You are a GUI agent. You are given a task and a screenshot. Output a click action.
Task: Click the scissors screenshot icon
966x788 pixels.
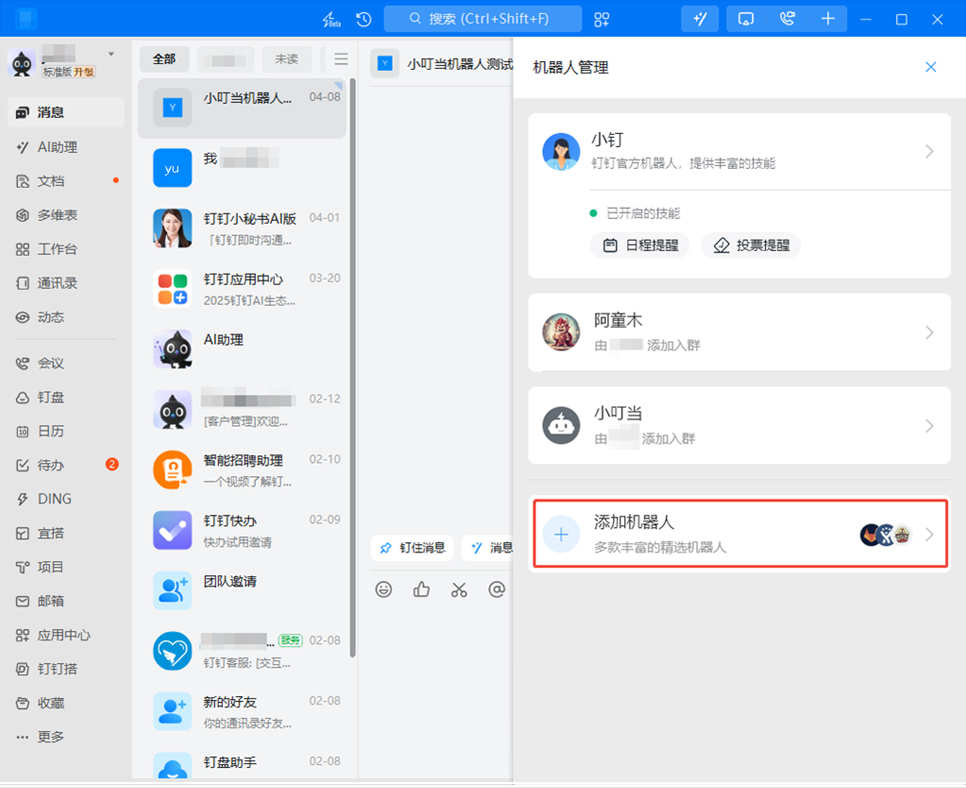(459, 590)
